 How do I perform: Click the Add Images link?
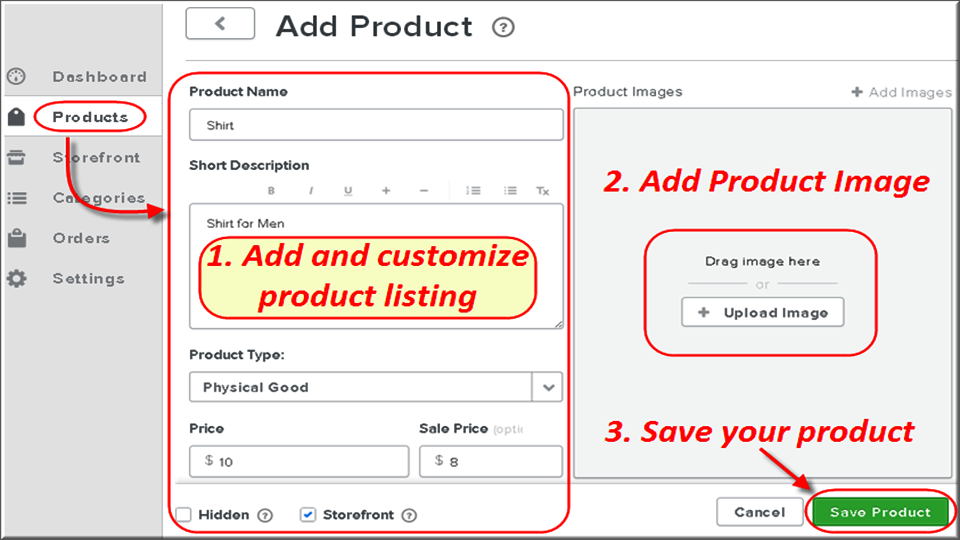pyautogui.click(x=901, y=92)
